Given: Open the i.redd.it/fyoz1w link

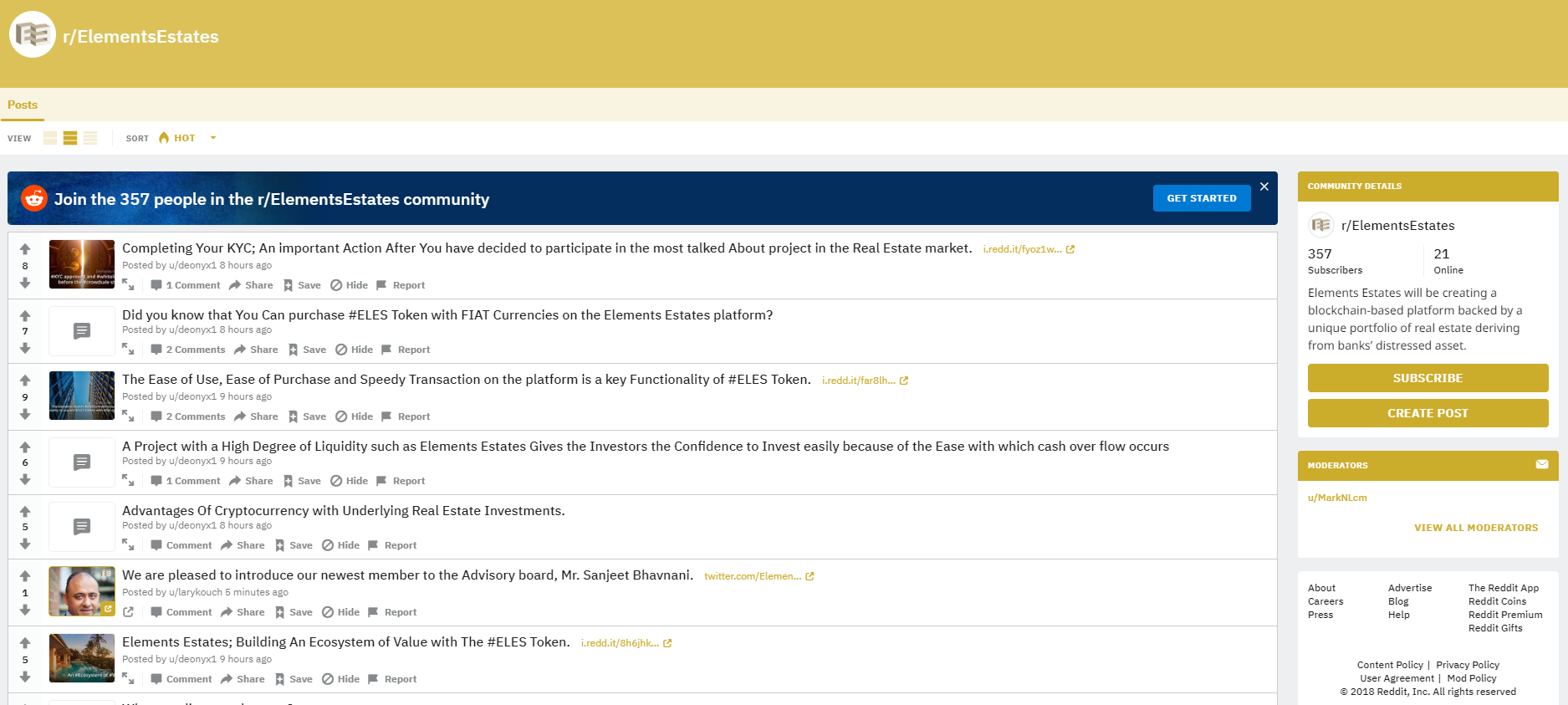Looking at the screenshot, I should coord(1029,249).
